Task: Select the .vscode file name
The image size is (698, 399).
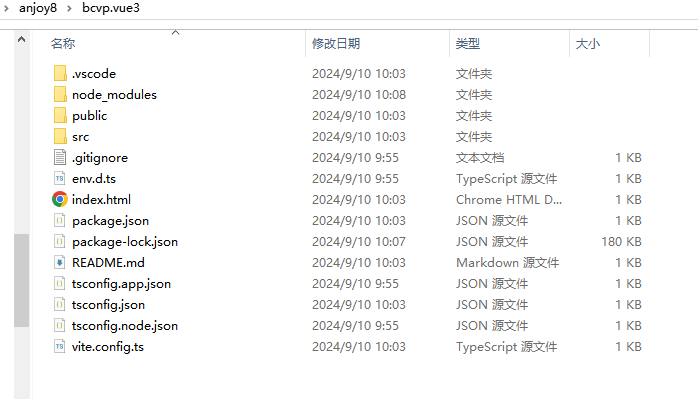Action: 94,73
